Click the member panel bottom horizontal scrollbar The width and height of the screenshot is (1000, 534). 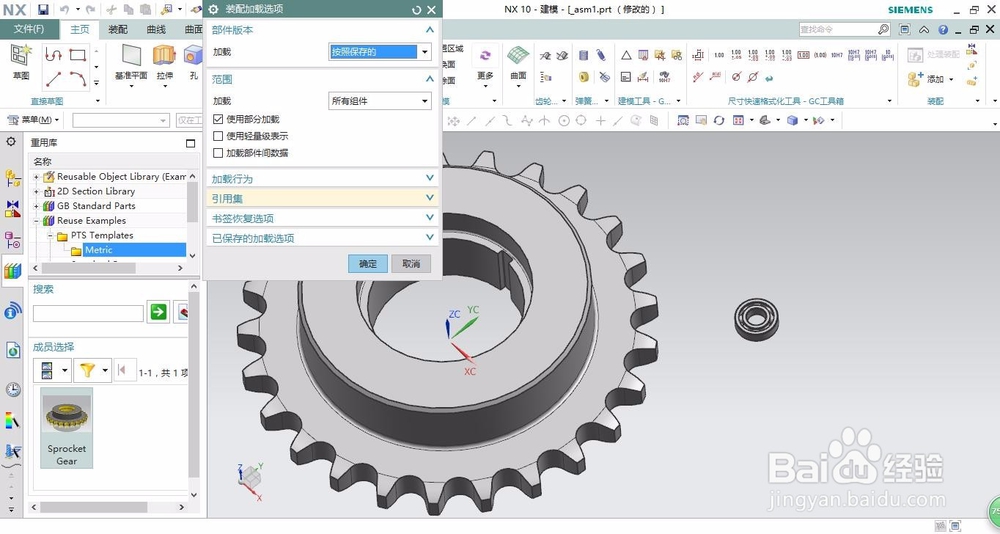(94, 507)
